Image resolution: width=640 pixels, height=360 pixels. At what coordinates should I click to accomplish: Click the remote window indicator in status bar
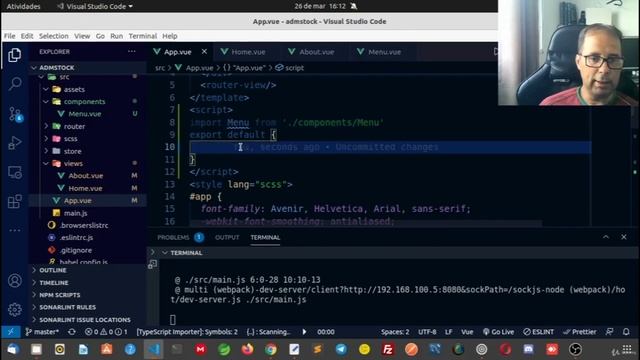tap(11, 332)
